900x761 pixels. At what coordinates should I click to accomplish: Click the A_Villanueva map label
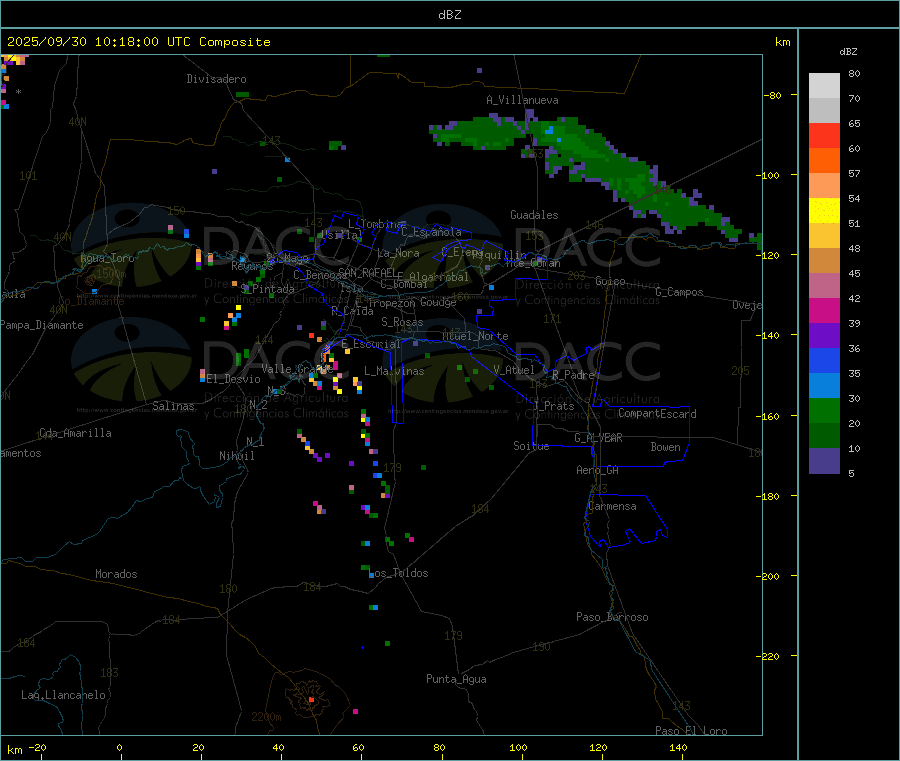[522, 100]
